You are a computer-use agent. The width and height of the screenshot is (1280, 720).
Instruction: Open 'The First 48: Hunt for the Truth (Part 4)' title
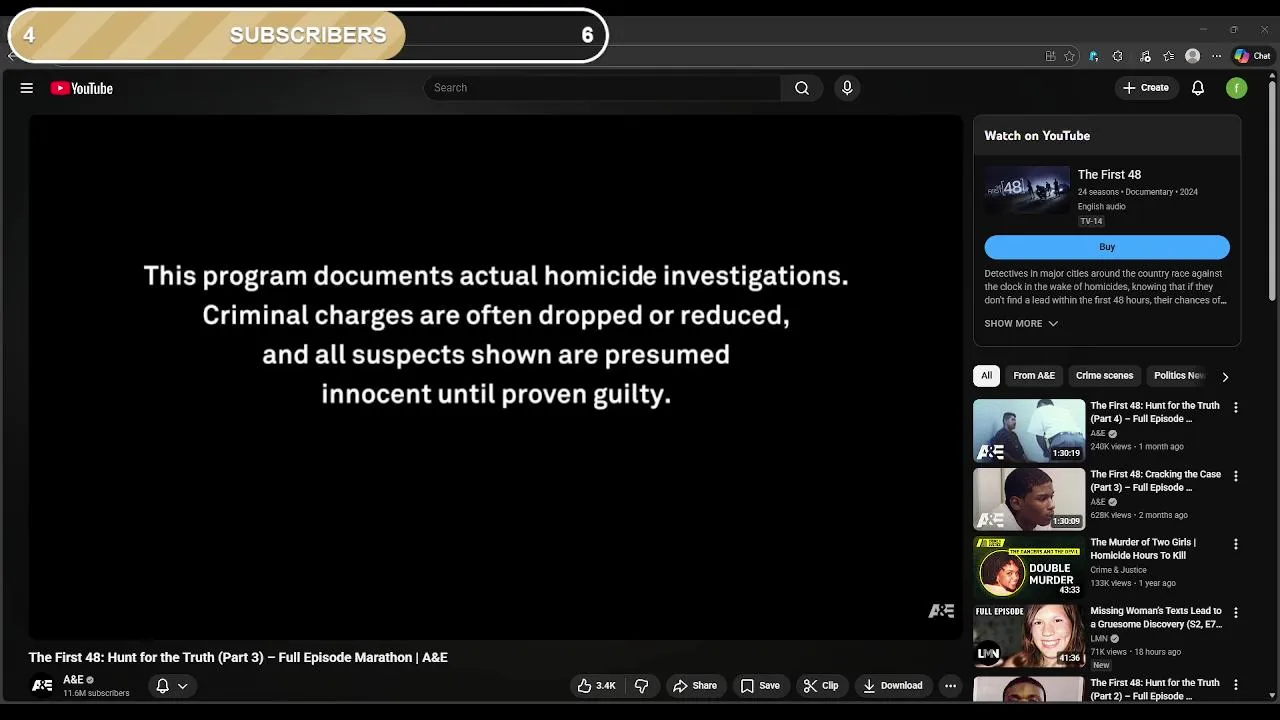[x=1155, y=412]
